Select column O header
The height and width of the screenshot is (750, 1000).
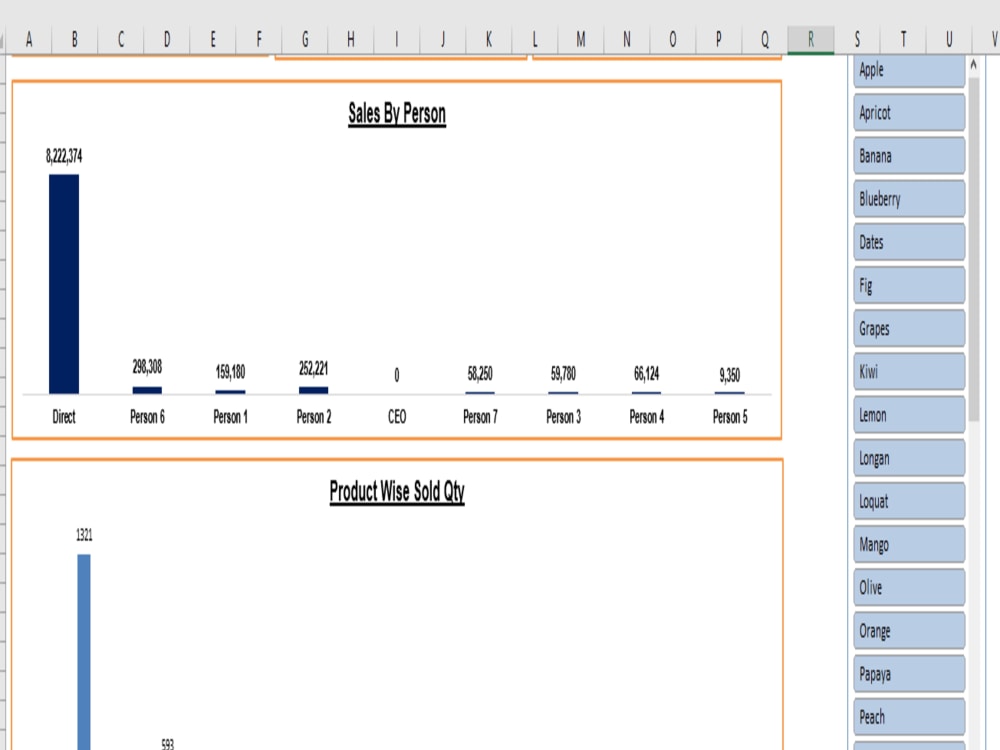point(672,40)
